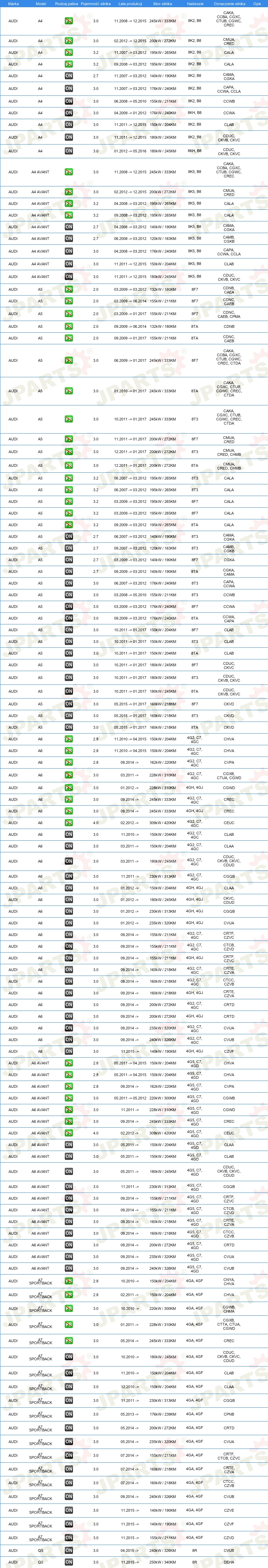
Task: Click the Oznaczenie silnika column header
Action: (229, 4)
